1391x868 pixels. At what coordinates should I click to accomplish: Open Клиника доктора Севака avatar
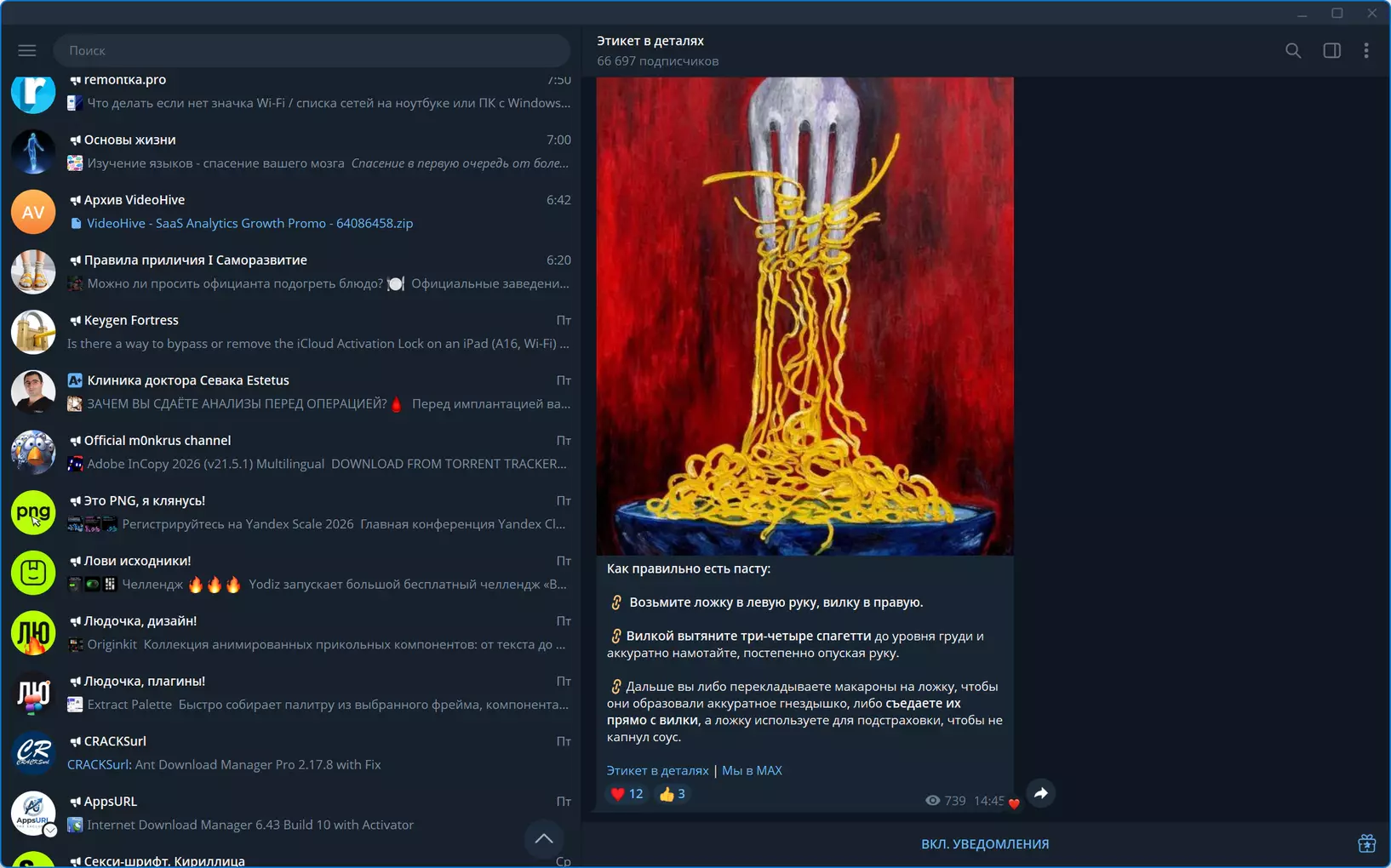point(33,392)
